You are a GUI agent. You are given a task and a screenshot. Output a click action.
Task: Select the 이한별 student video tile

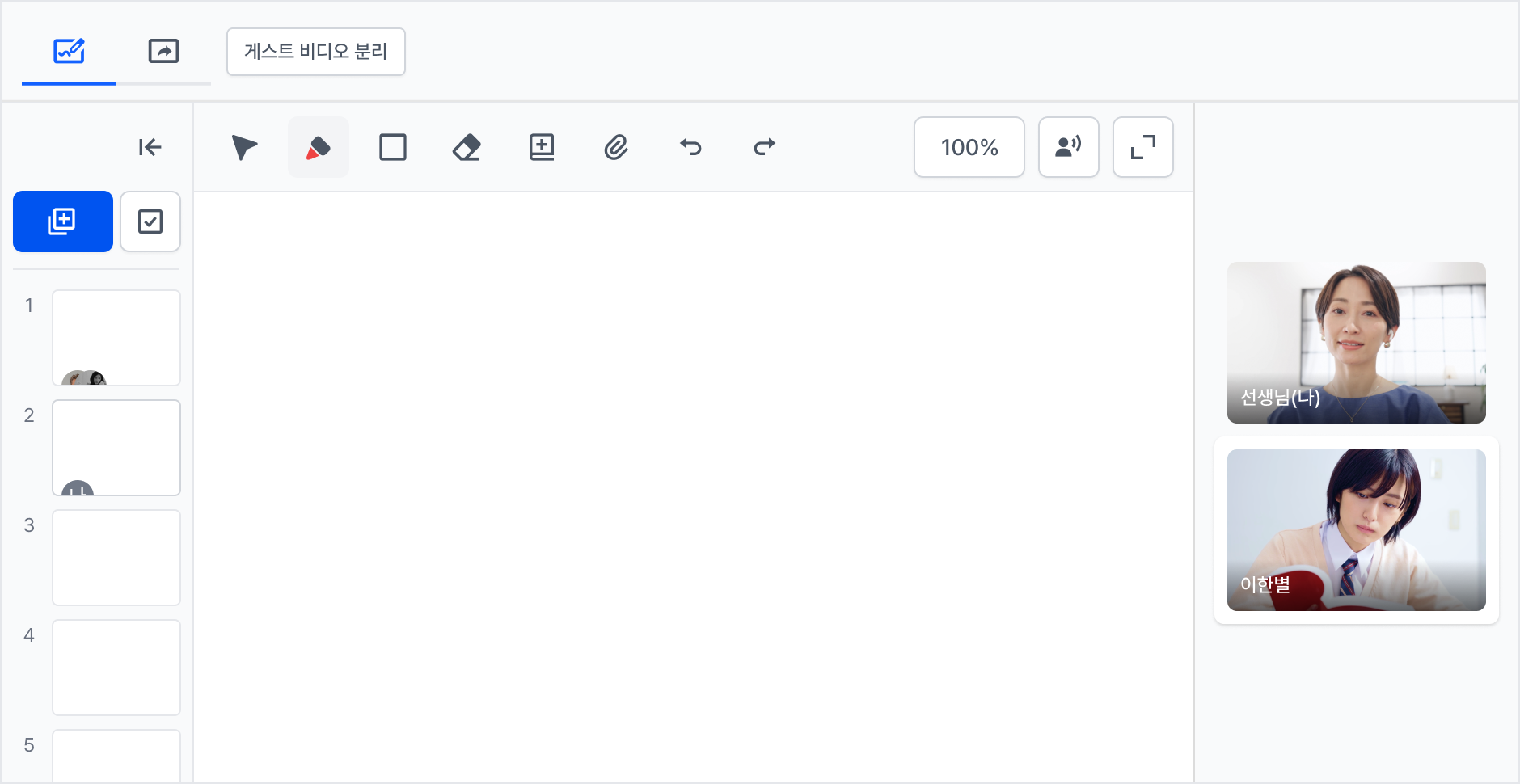pyautogui.click(x=1357, y=530)
